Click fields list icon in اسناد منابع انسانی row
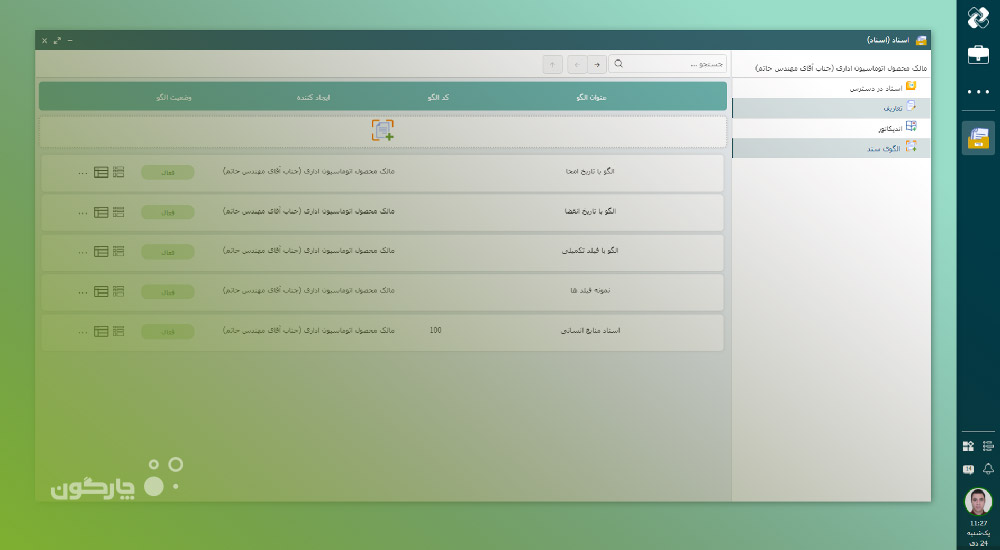Viewport: 1000px width, 550px height. coord(119,331)
